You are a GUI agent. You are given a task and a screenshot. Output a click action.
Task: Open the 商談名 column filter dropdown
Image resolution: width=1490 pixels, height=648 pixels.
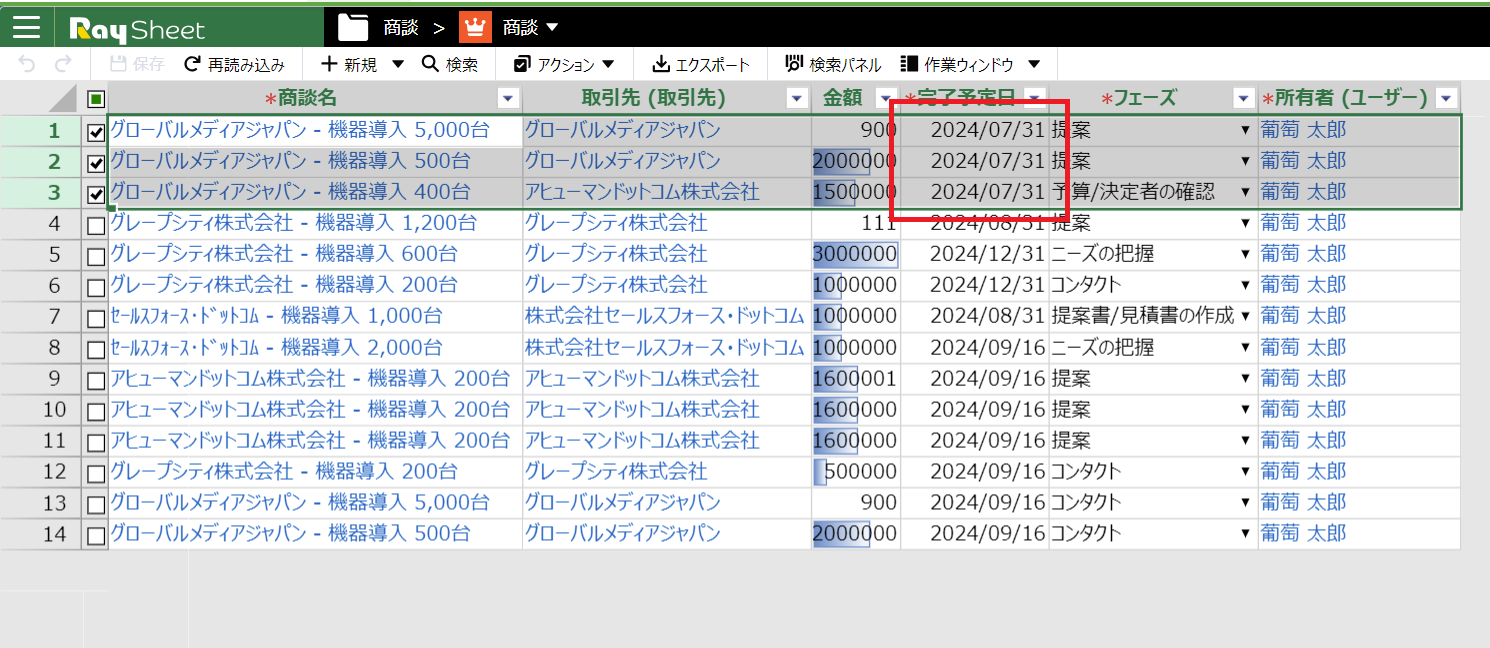coord(508,98)
